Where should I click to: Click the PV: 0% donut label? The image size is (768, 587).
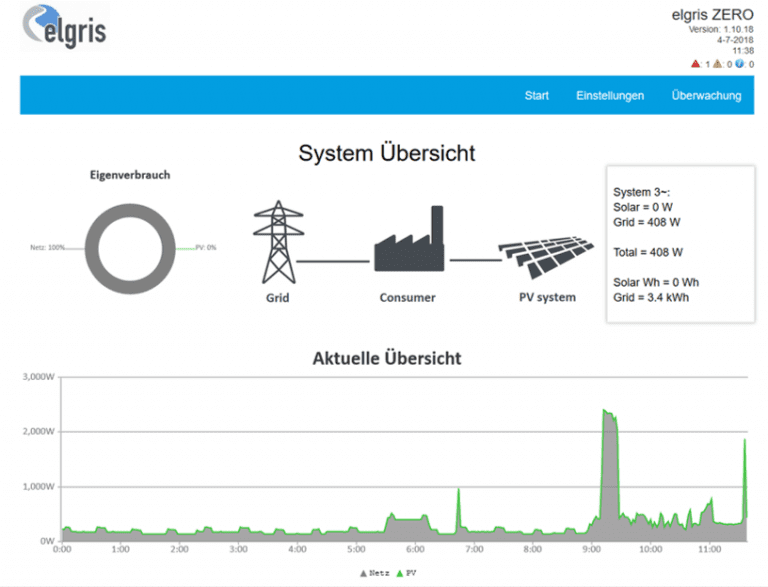[x=206, y=247]
